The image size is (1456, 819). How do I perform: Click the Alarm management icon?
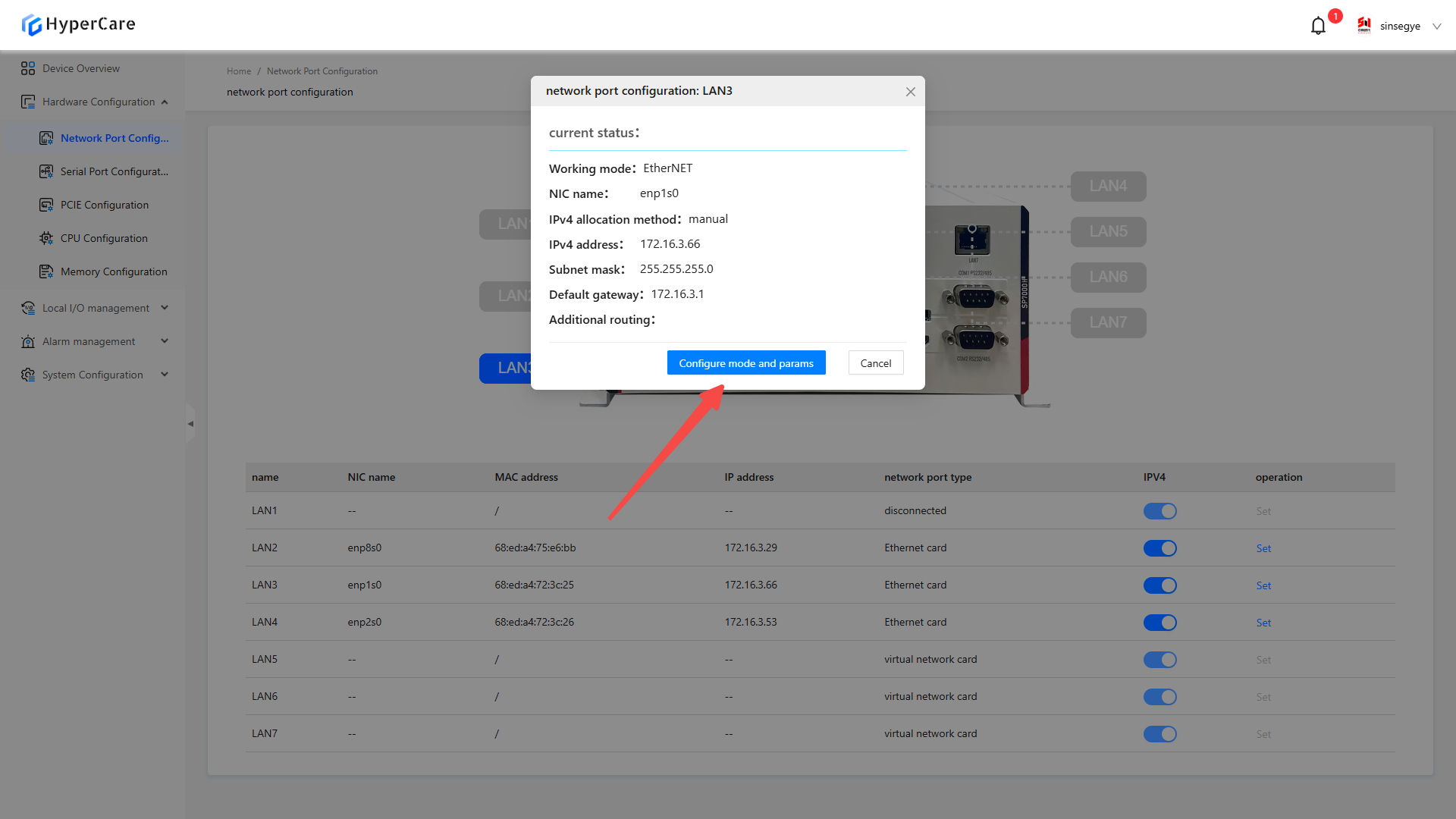coord(28,341)
